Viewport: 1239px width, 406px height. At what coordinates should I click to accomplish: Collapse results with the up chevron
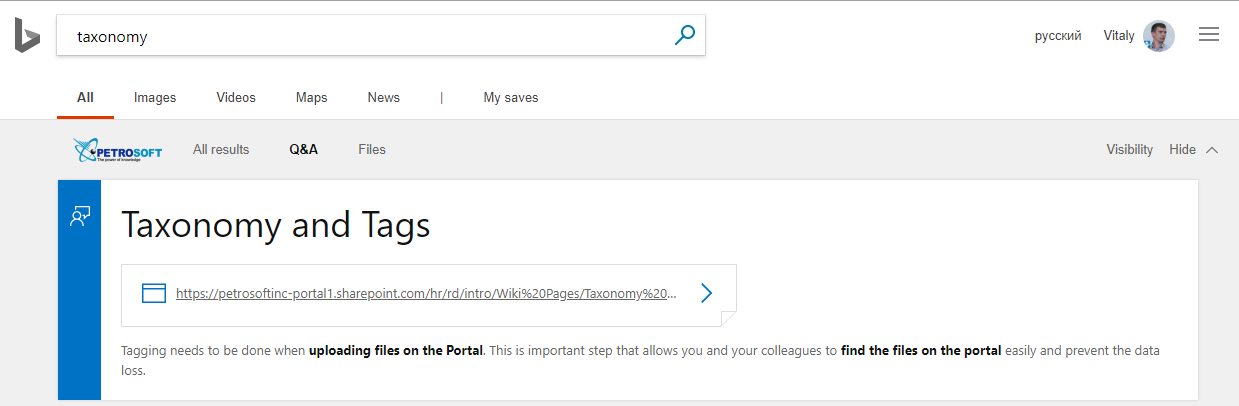(1212, 150)
